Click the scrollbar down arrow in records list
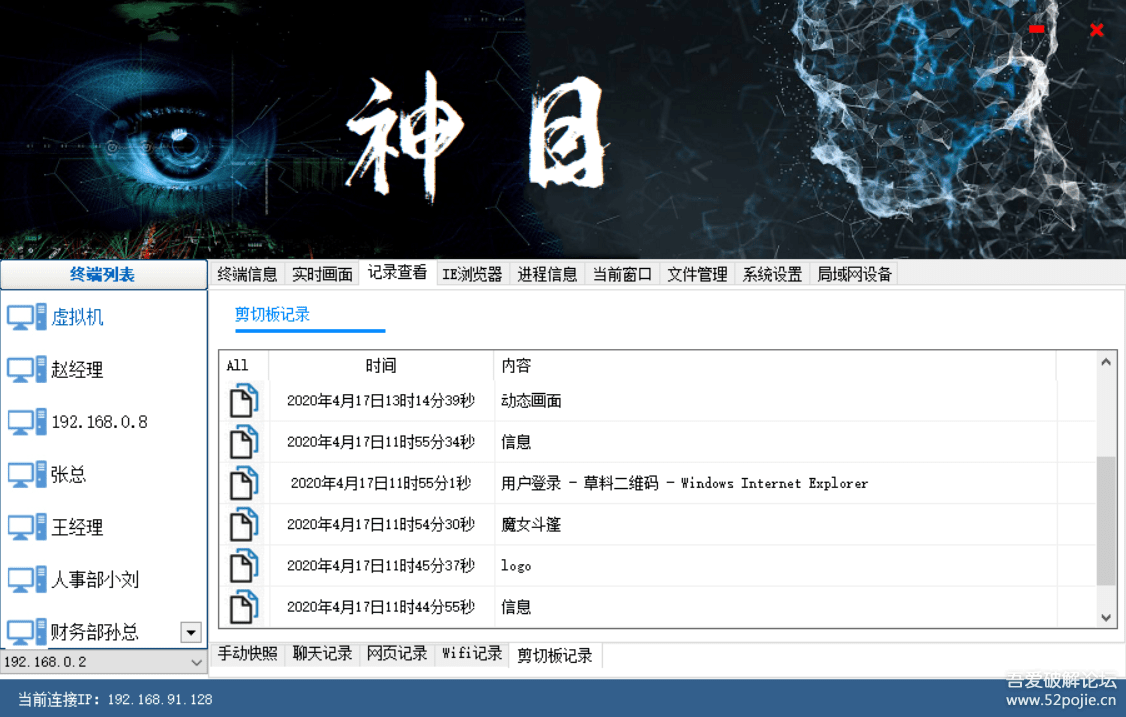The image size is (1126, 717). point(1106,618)
